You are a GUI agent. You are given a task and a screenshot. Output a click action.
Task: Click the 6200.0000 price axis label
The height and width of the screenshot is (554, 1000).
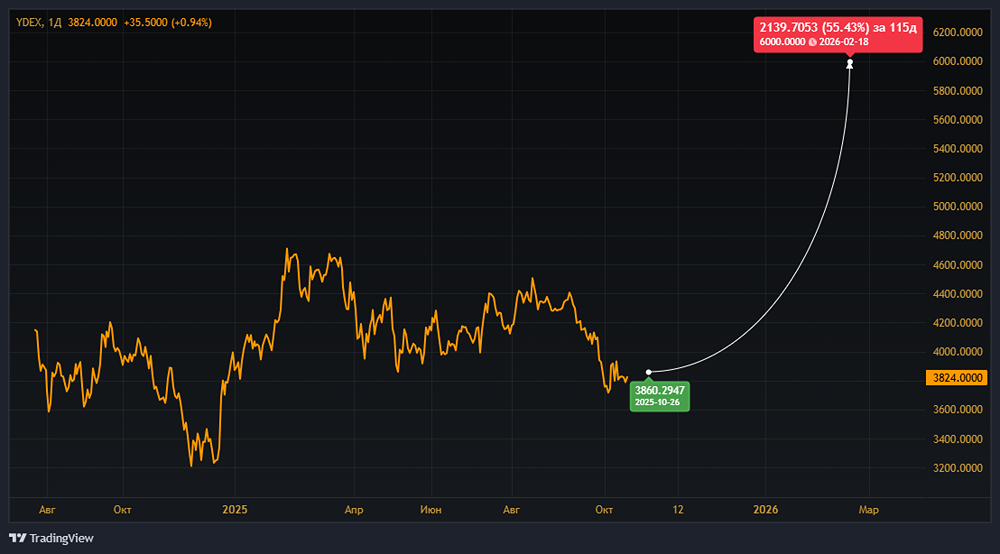tap(957, 32)
